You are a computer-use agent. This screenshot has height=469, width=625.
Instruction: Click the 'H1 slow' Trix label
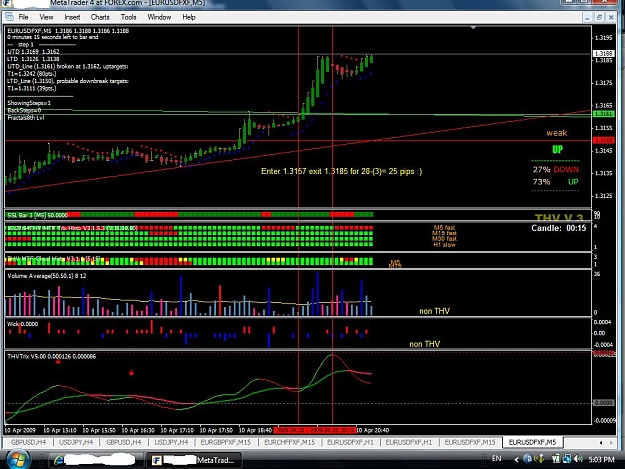click(444, 245)
